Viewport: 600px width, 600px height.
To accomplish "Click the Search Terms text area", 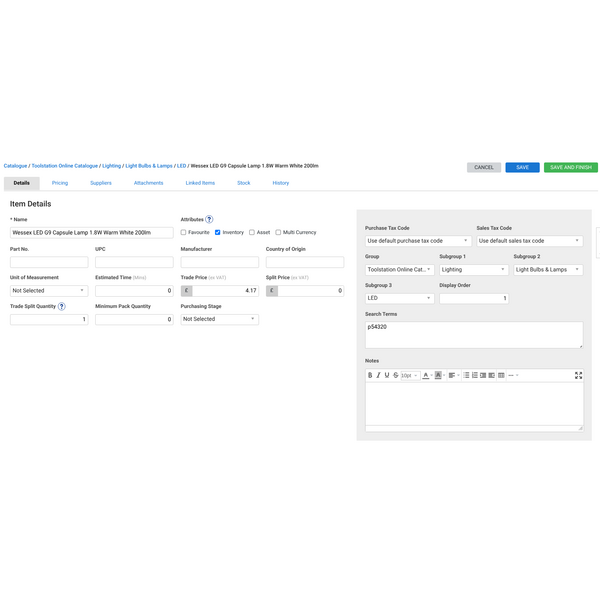I will tap(474, 335).
